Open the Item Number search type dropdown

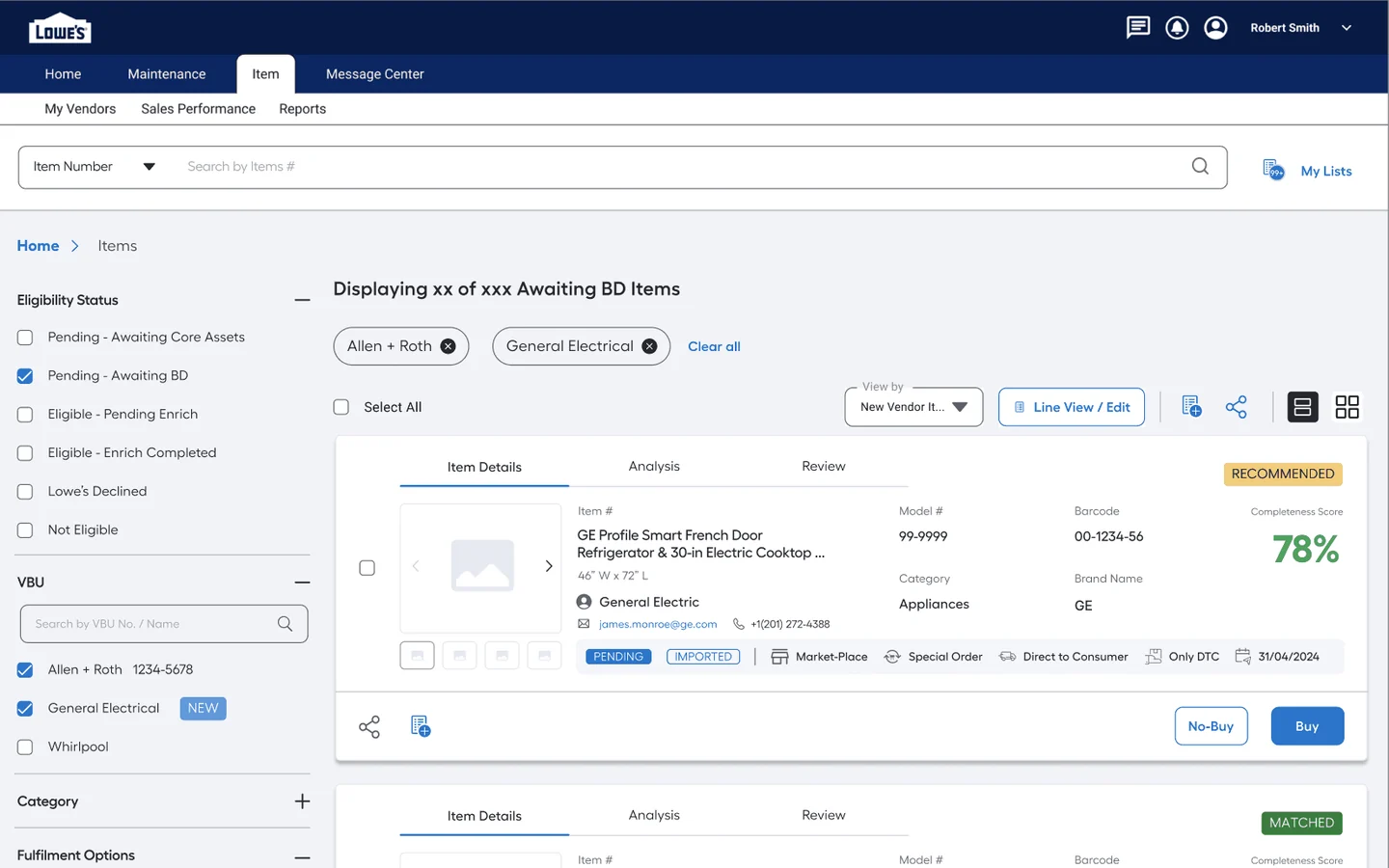94,167
